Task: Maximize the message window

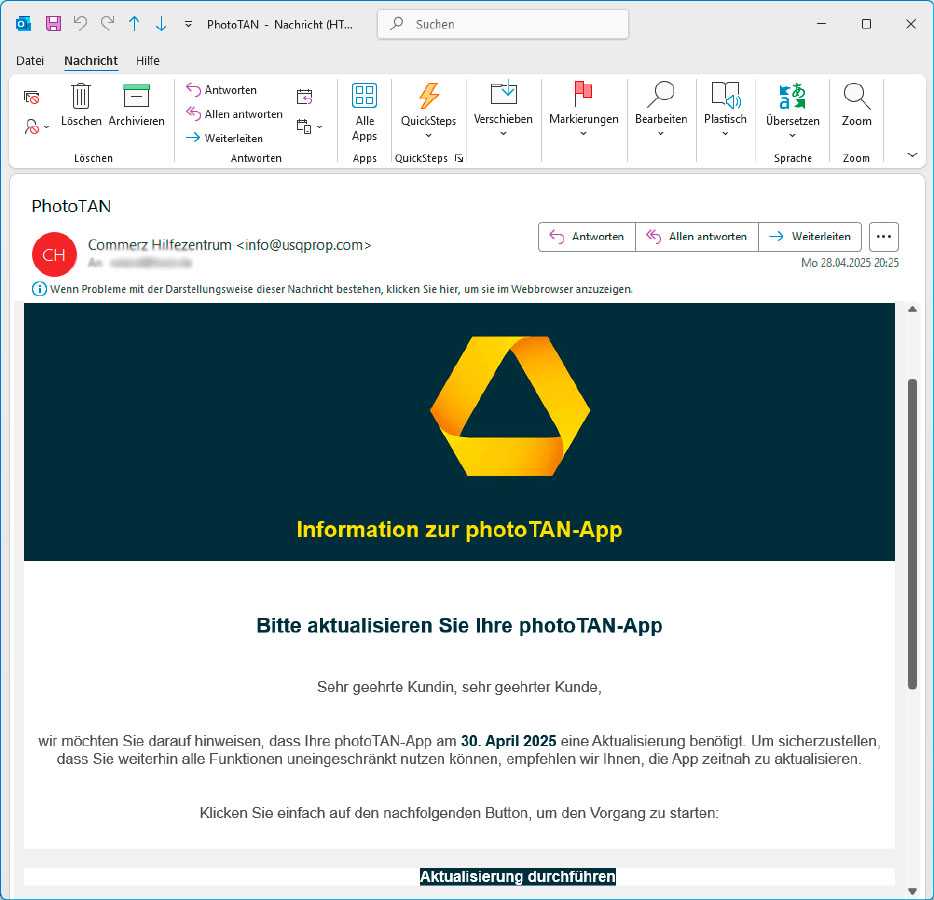Action: [x=866, y=24]
